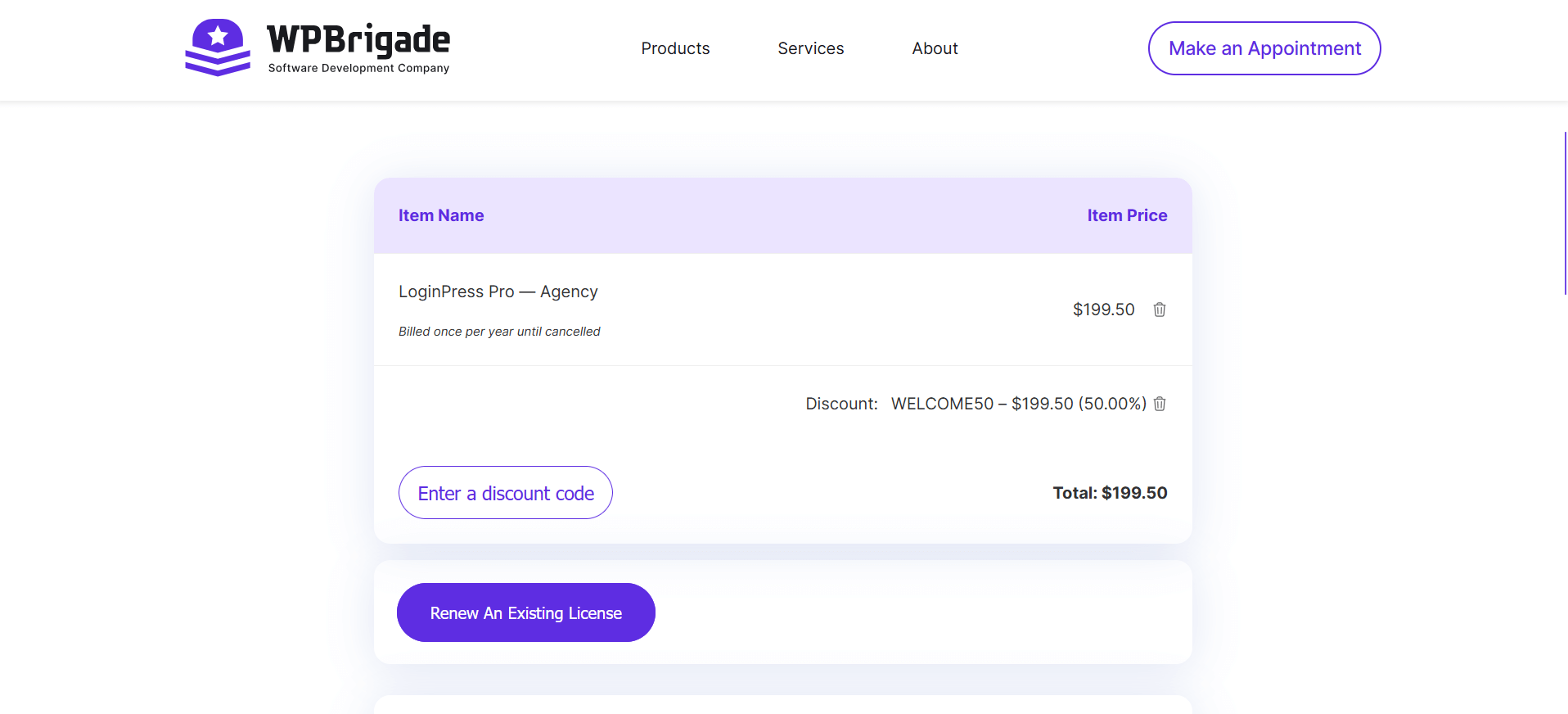Click the WPBrigade logo icon
1568x714 pixels.
click(218, 47)
